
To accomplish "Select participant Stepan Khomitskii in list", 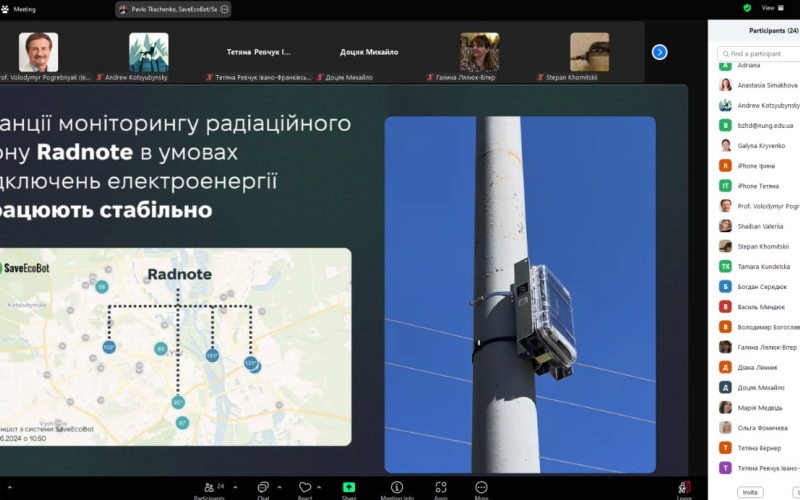I will [x=759, y=246].
